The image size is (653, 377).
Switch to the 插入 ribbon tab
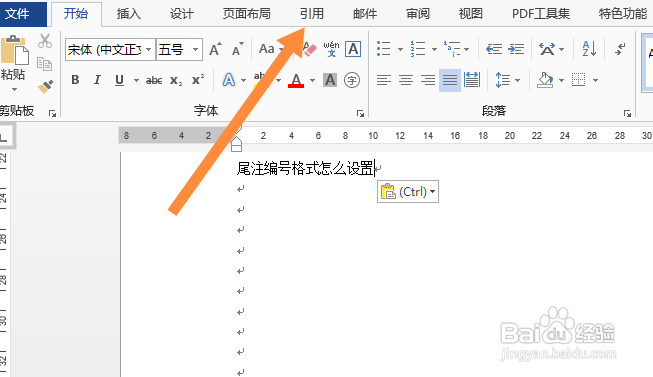(x=129, y=14)
